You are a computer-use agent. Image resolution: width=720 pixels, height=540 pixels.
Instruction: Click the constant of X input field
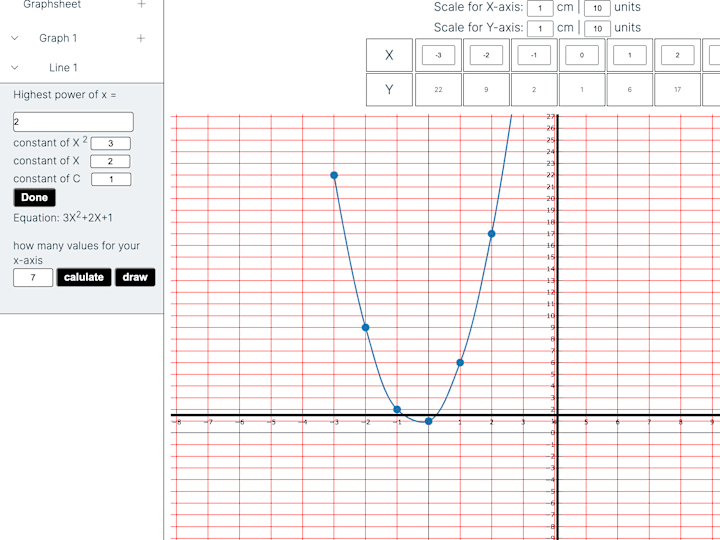tap(110, 161)
